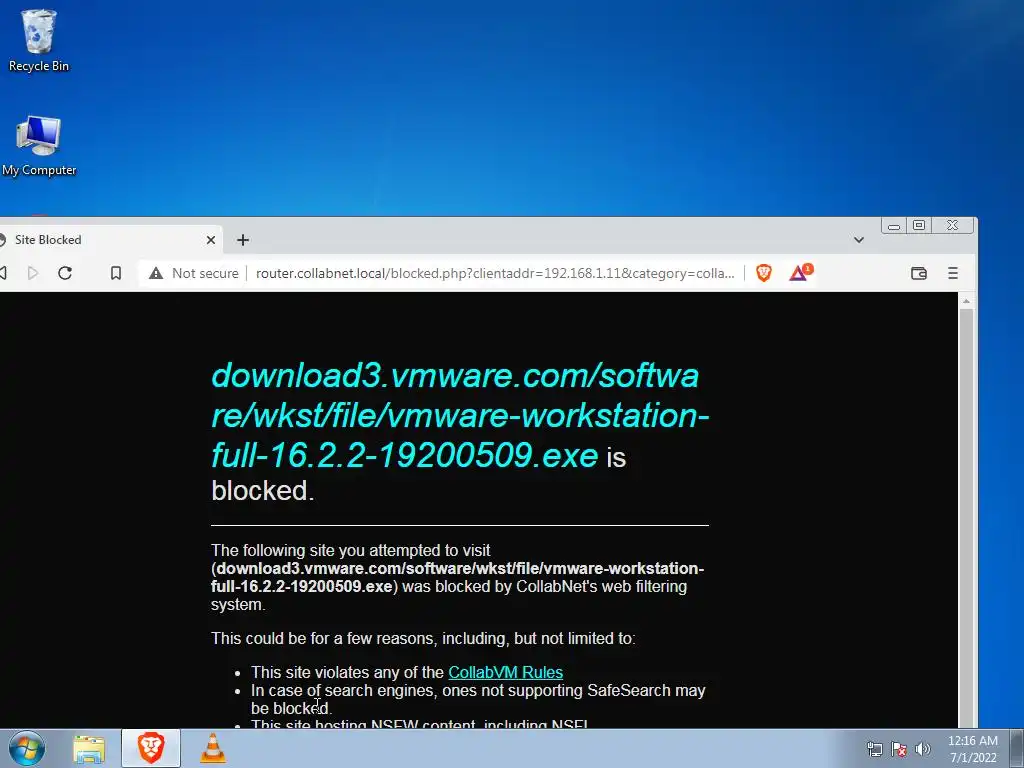Open Brave Rewards triangle icon
The height and width of the screenshot is (768, 1024).
(799, 272)
